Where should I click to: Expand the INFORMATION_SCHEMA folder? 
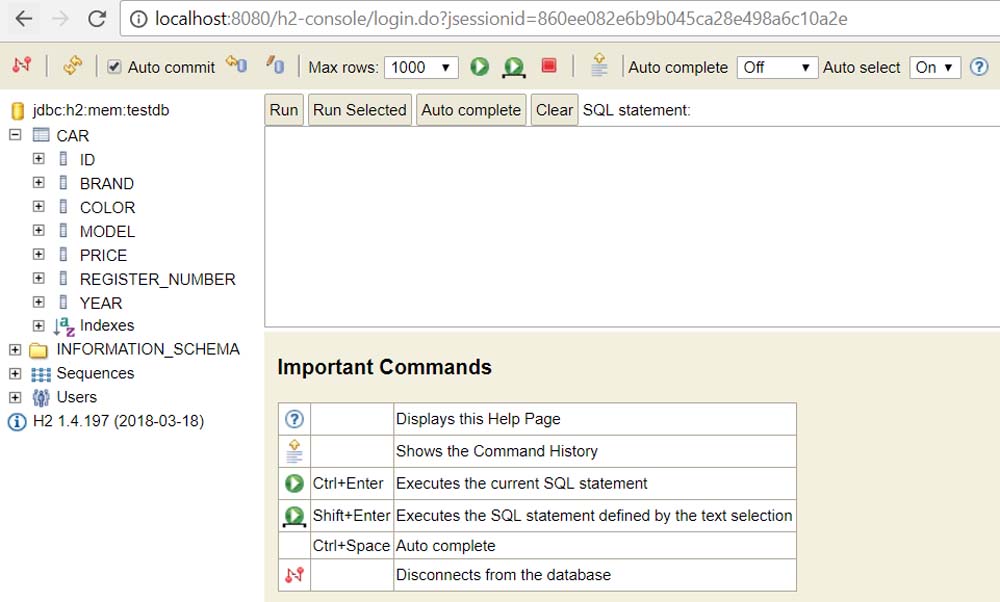point(15,349)
